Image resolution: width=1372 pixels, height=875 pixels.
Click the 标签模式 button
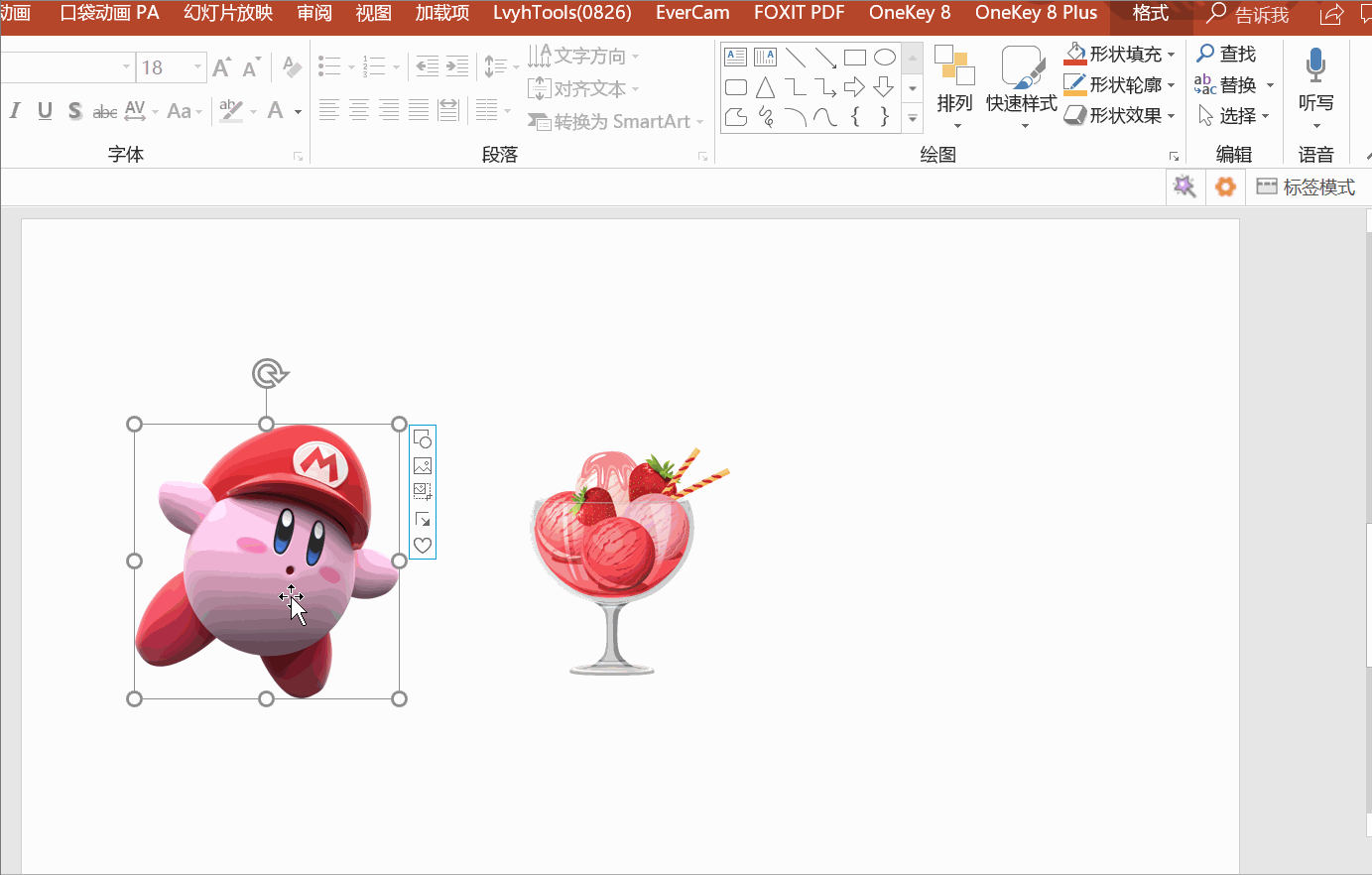[x=1306, y=187]
